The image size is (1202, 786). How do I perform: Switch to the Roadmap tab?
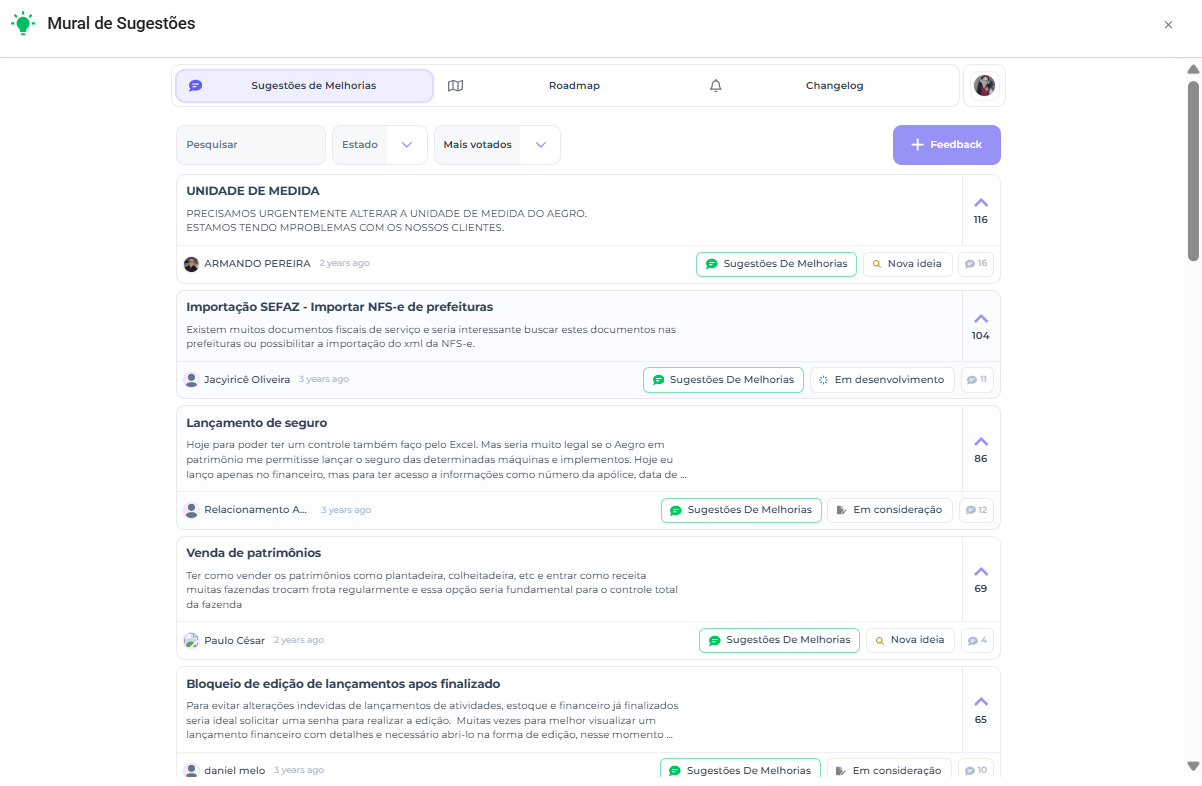coord(573,86)
